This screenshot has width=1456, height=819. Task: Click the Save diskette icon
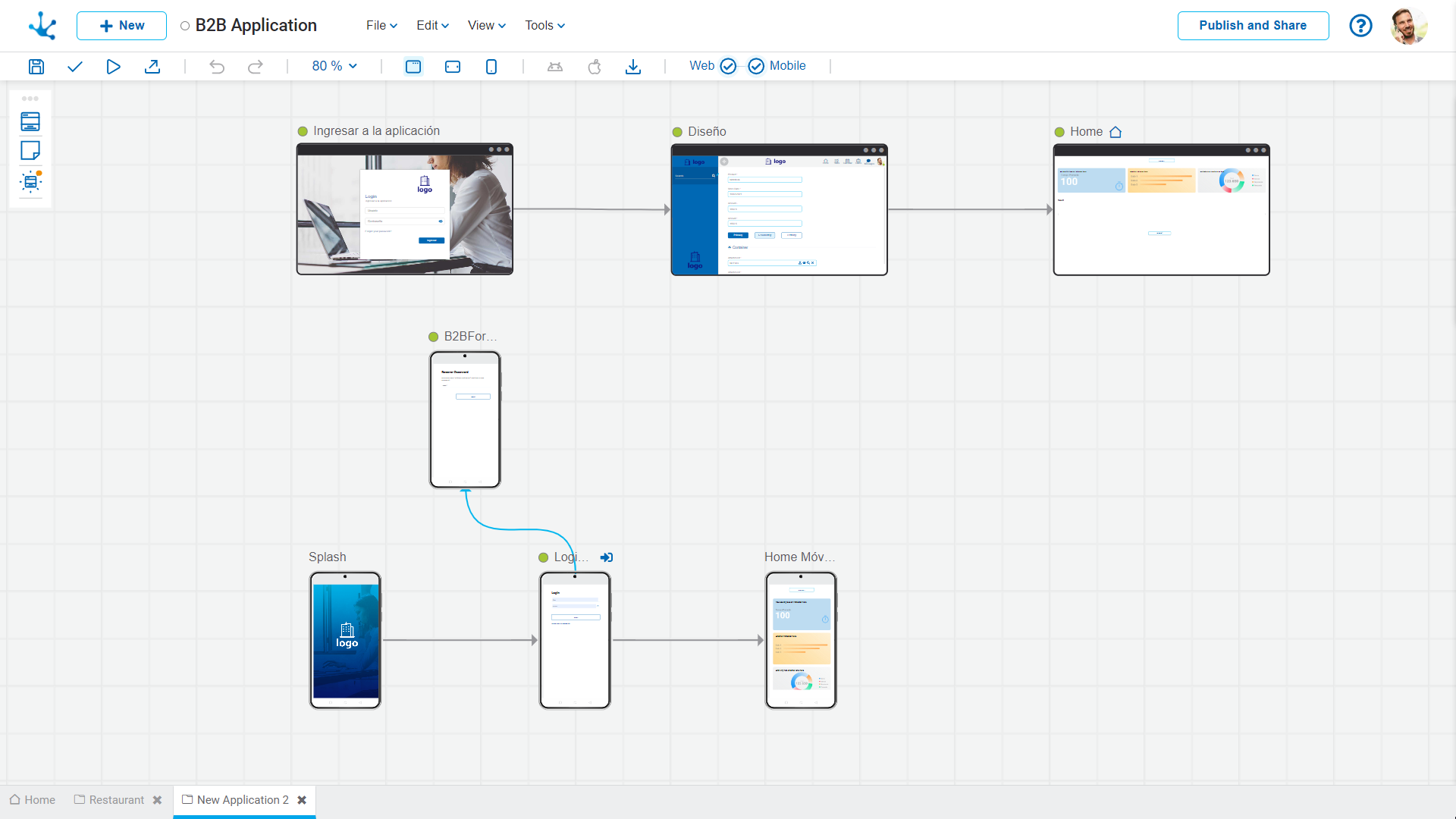pos(36,67)
